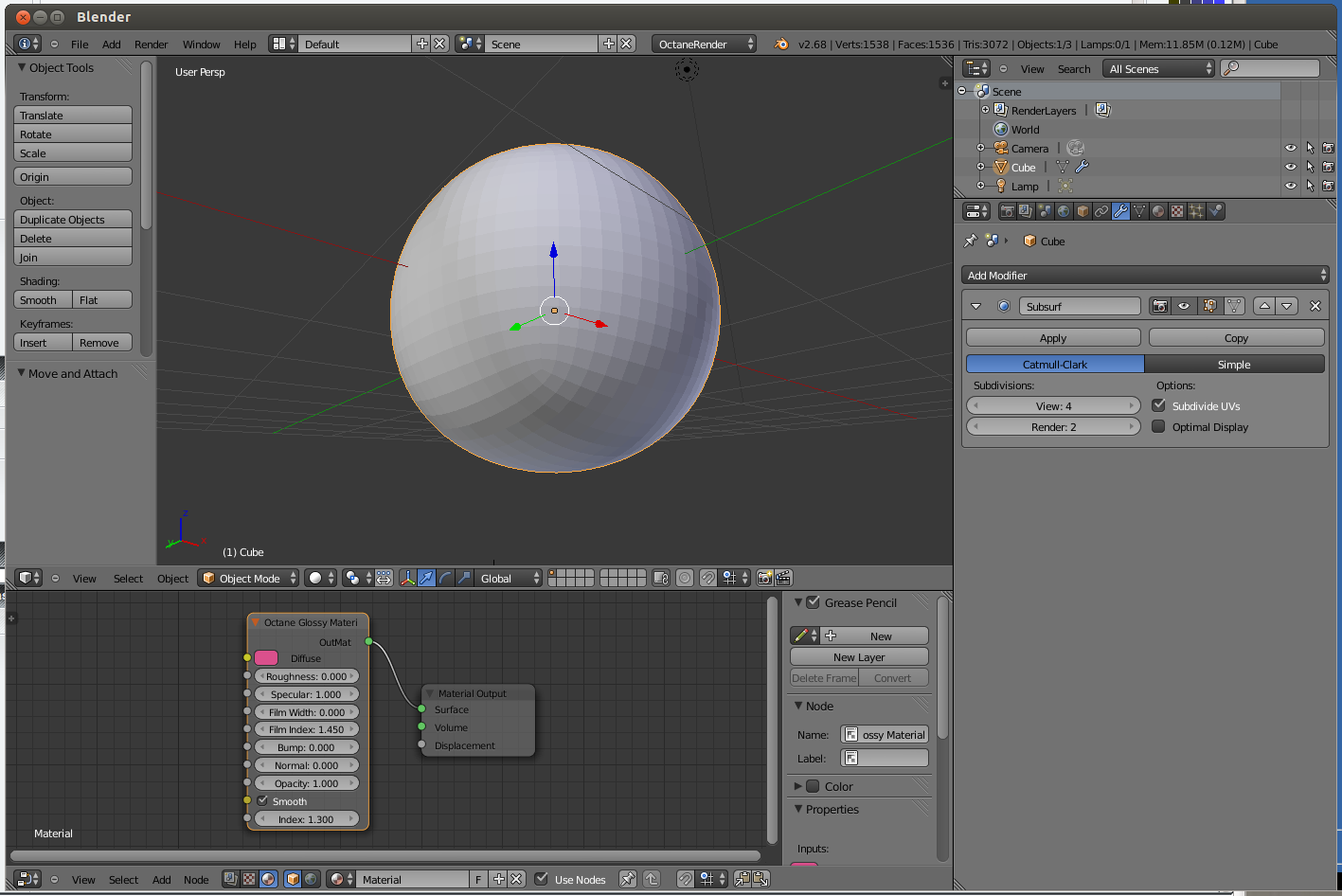This screenshot has width=1342, height=896.
Task: Expand the RenderLayers item in outliner
Action: pyautogui.click(x=985, y=110)
